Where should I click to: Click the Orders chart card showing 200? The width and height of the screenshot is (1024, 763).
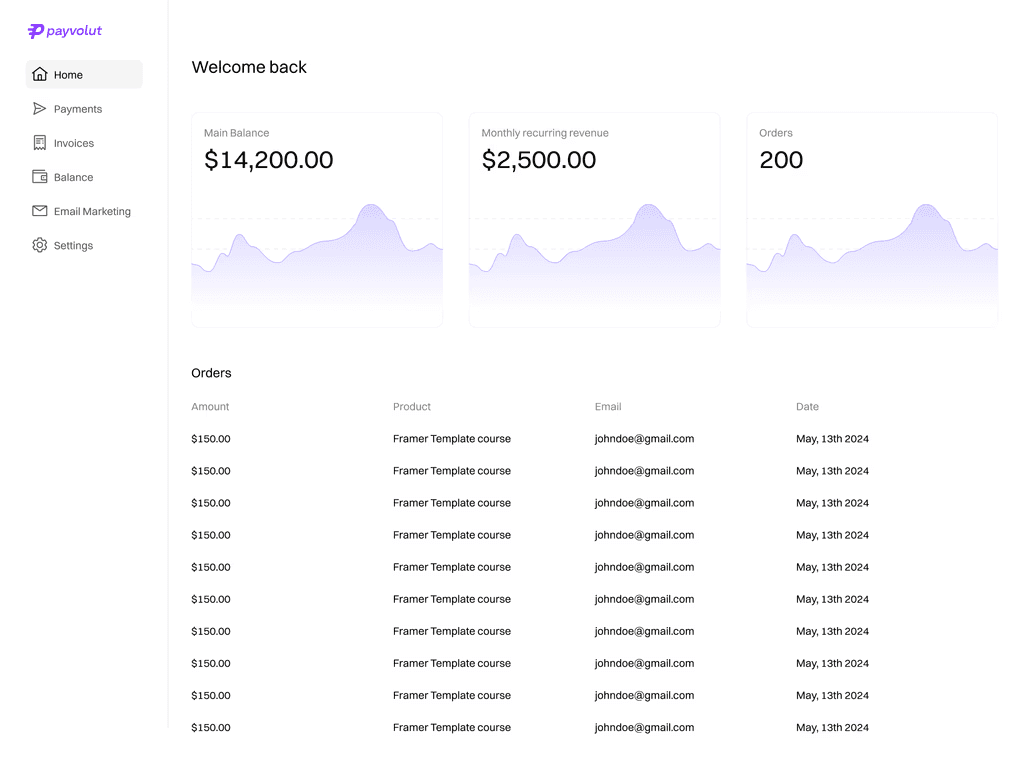coord(872,219)
